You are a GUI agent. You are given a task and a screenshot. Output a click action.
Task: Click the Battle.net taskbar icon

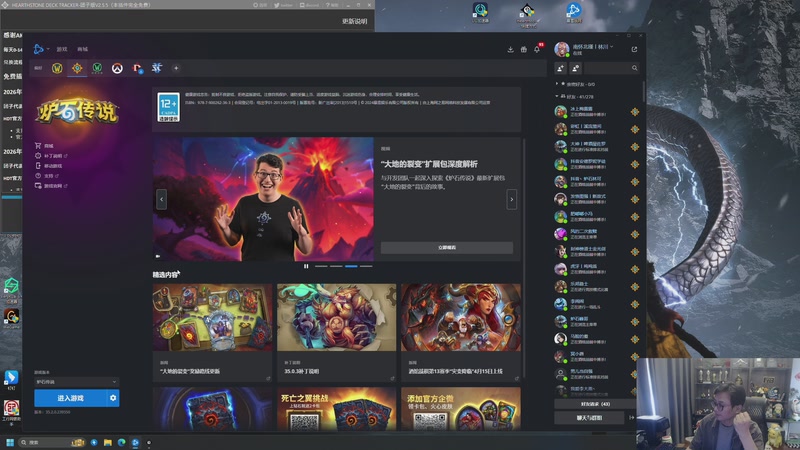pos(135,442)
